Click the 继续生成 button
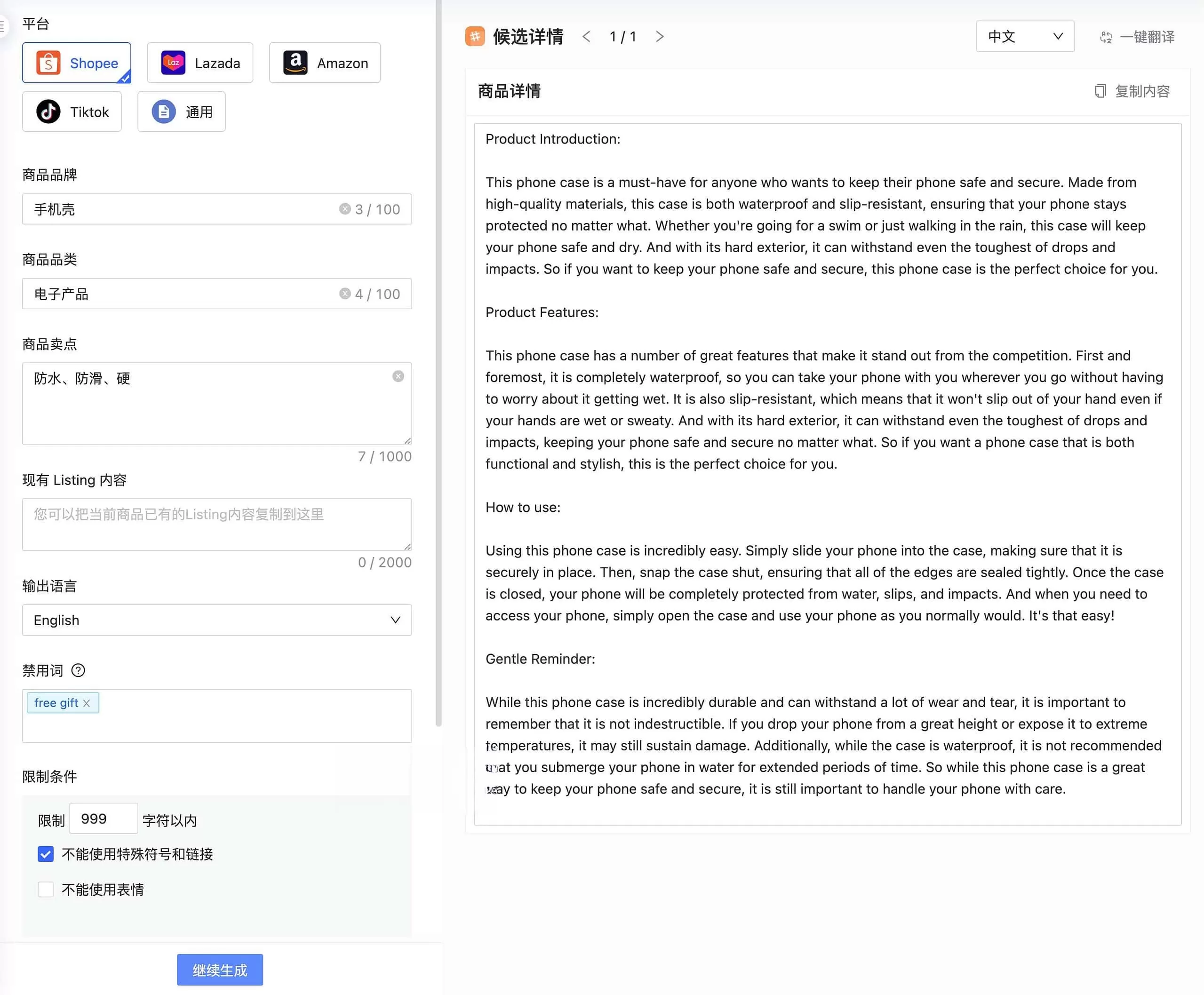Screen dimensions: 1204x995 (219, 970)
